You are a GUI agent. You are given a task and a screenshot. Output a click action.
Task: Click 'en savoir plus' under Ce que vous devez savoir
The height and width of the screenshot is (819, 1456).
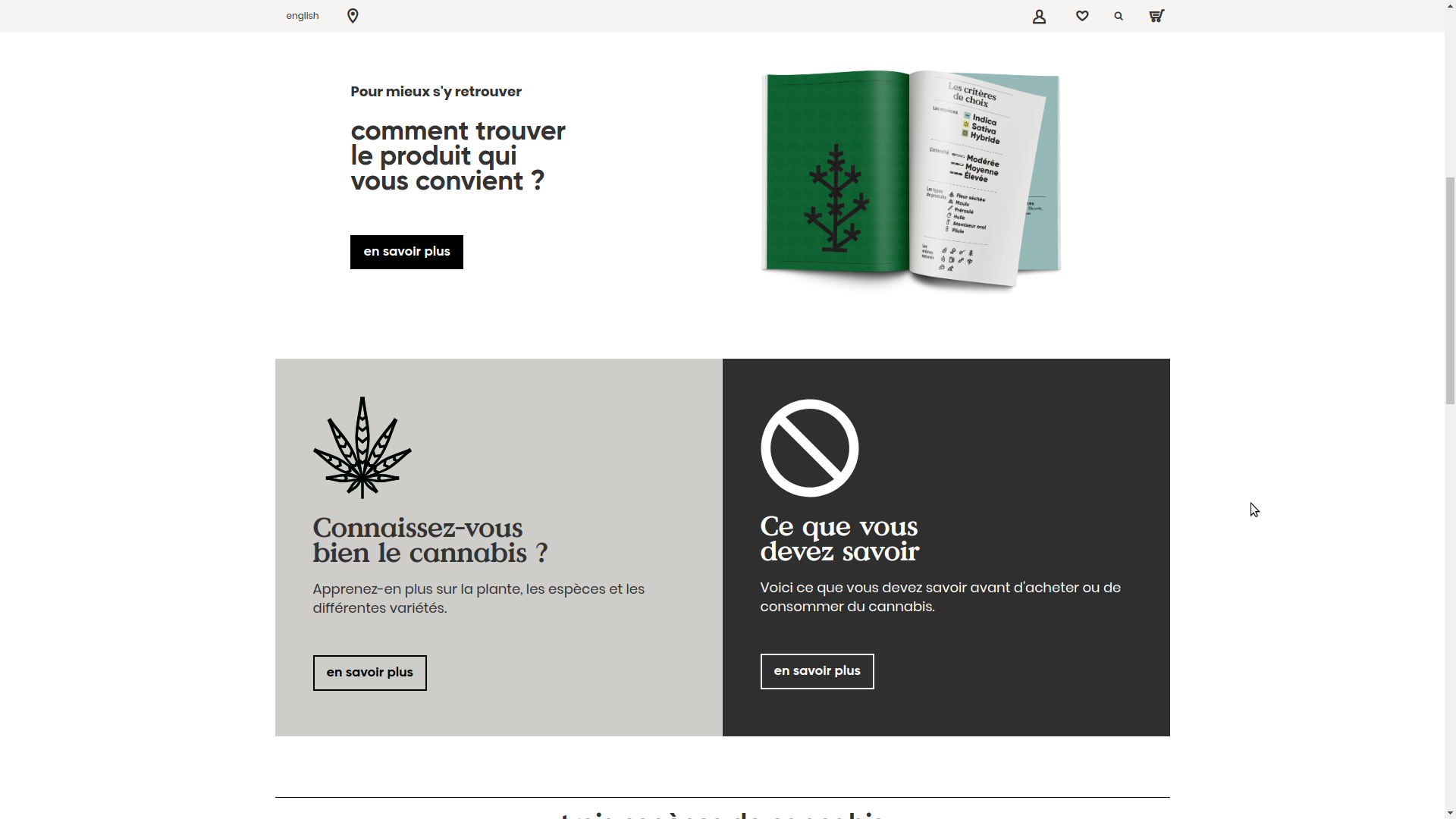click(817, 671)
